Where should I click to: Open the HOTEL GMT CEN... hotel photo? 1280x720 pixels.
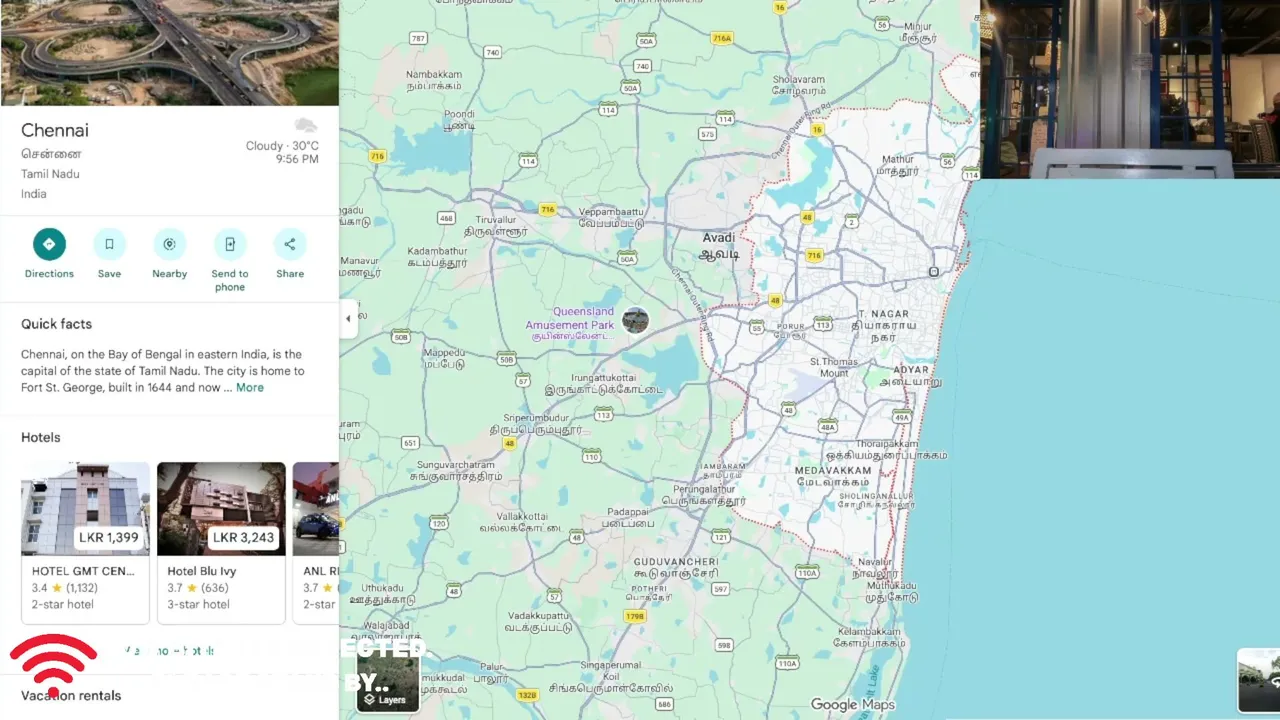coord(86,509)
